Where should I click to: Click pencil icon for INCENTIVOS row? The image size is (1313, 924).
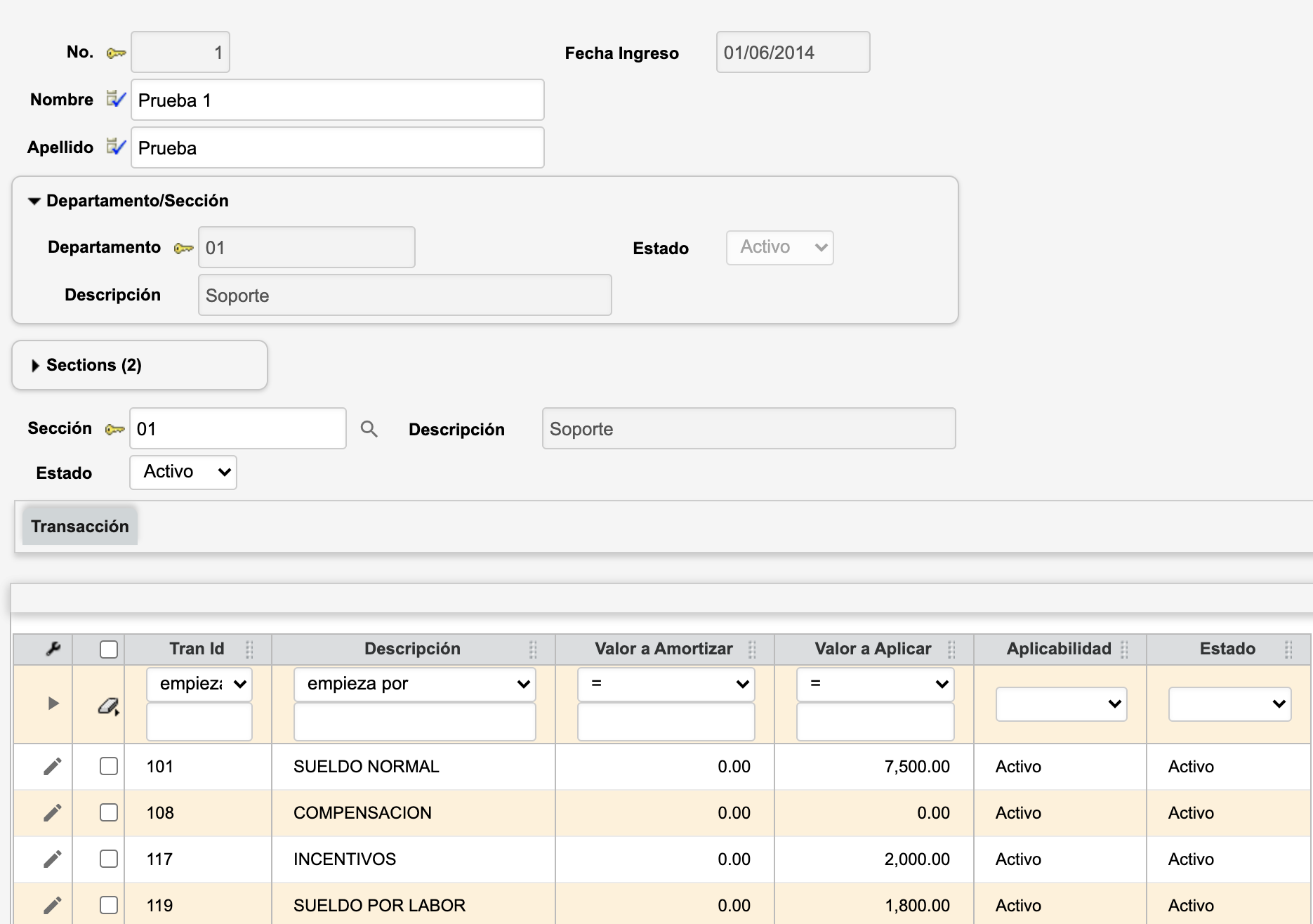(x=53, y=859)
